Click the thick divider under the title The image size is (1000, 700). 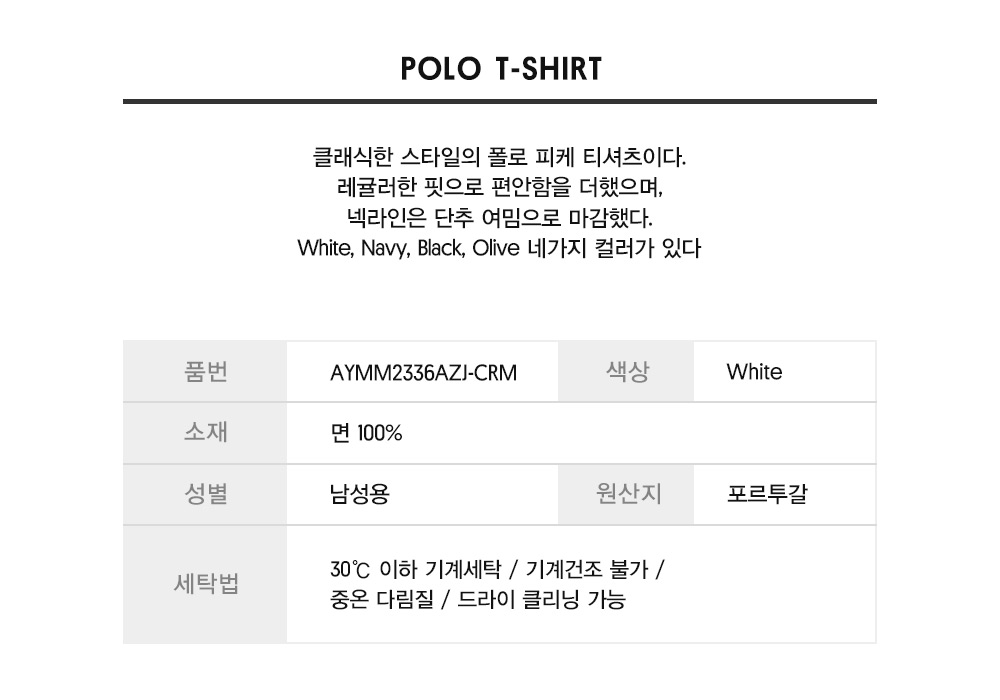[x=500, y=101]
